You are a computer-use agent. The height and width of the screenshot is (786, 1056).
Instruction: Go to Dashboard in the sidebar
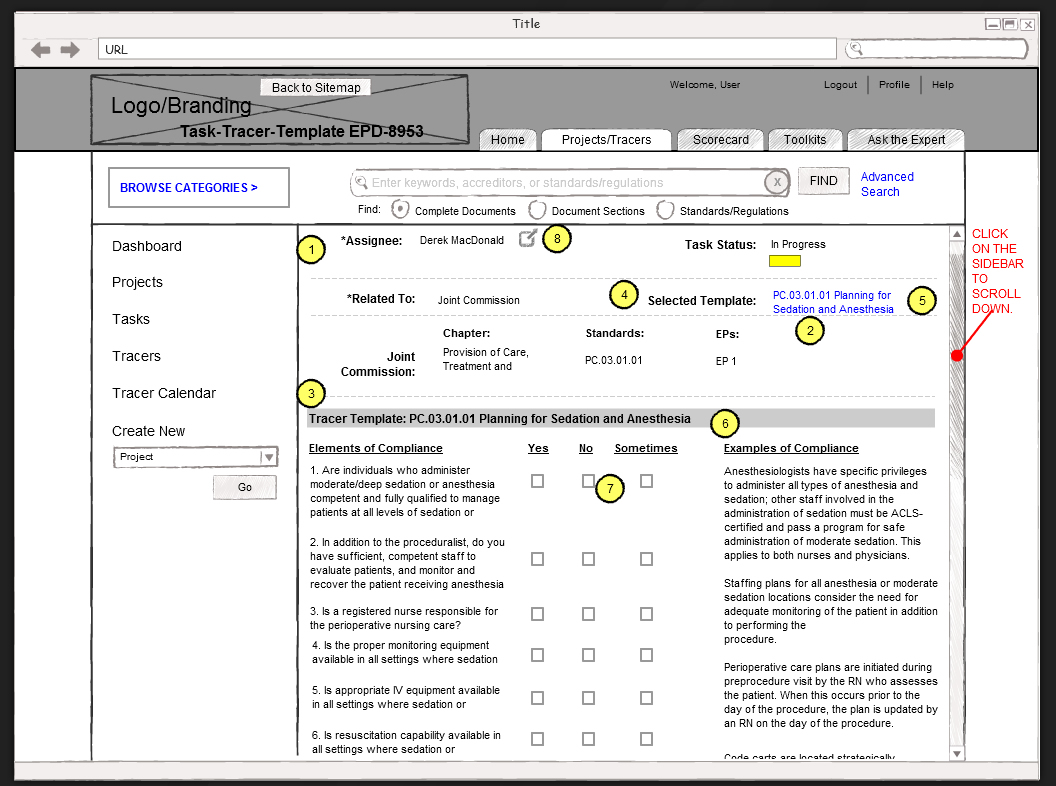point(147,246)
